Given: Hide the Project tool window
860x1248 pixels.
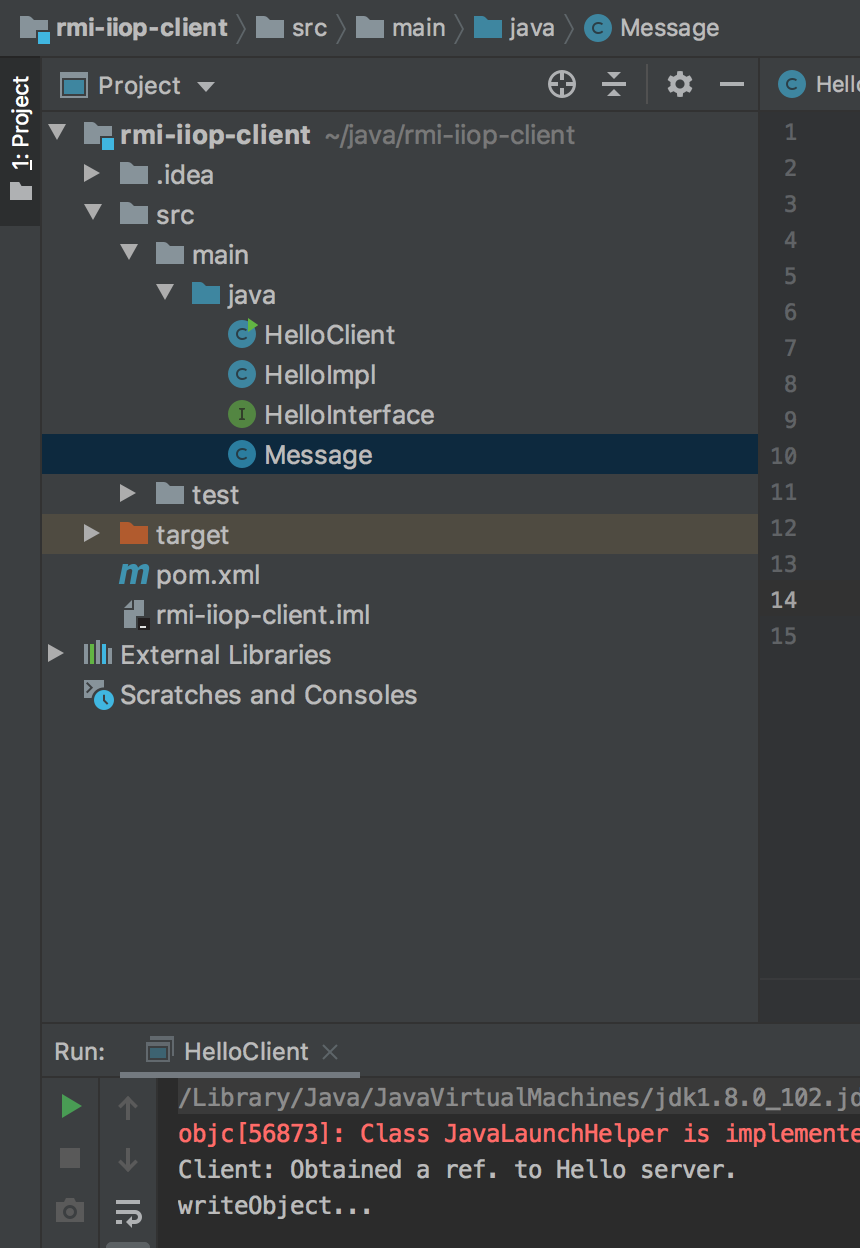Looking at the screenshot, I should 732,85.
